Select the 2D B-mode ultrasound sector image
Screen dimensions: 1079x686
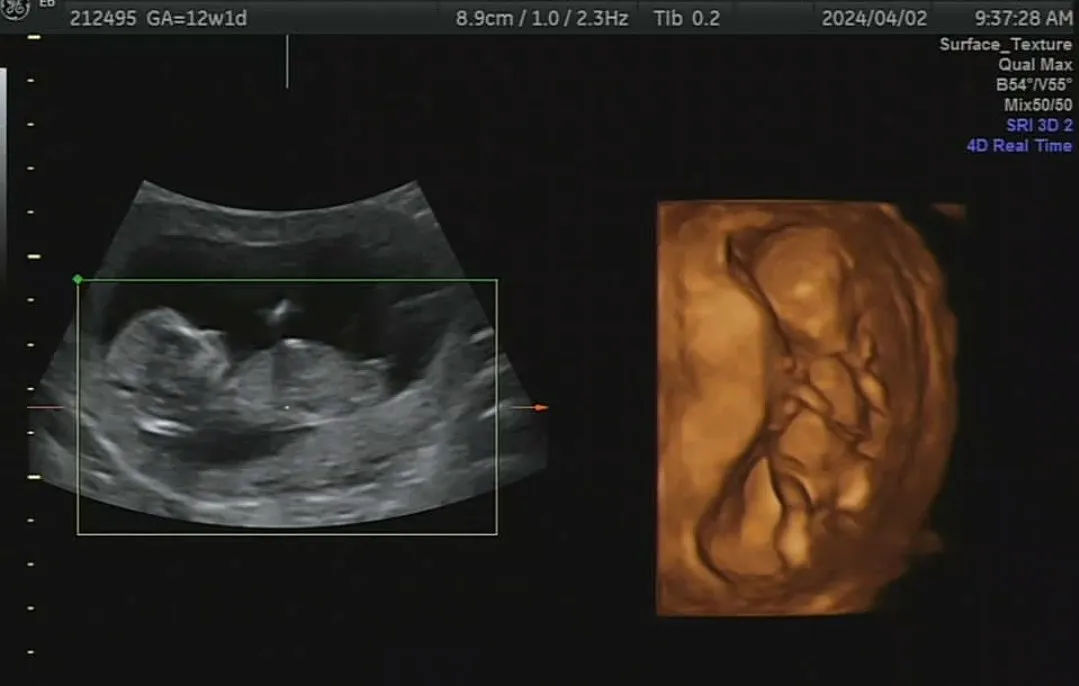(288, 354)
